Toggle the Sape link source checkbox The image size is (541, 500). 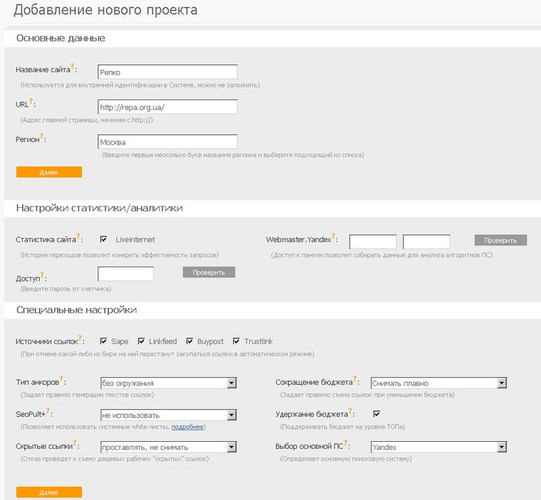click(103, 341)
